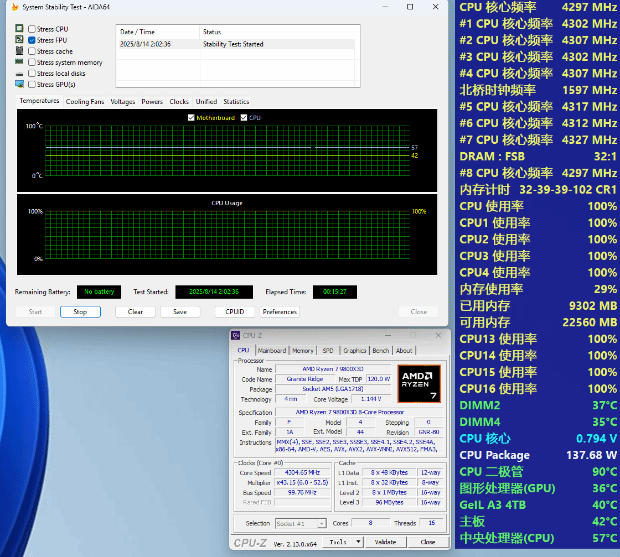Click the CPU Package 137.68 W sensor row
Image resolution: width=620 pixels, height=557 pixels.
pyautogui.click(x=538, y=455)
